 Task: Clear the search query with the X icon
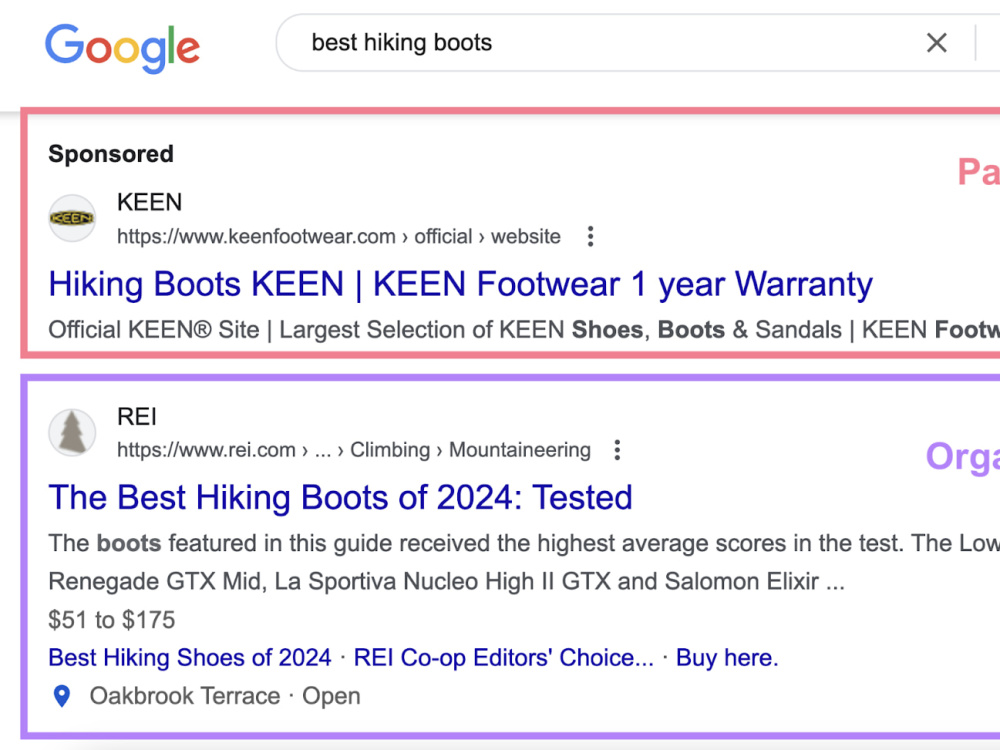(x=936, y=43)
